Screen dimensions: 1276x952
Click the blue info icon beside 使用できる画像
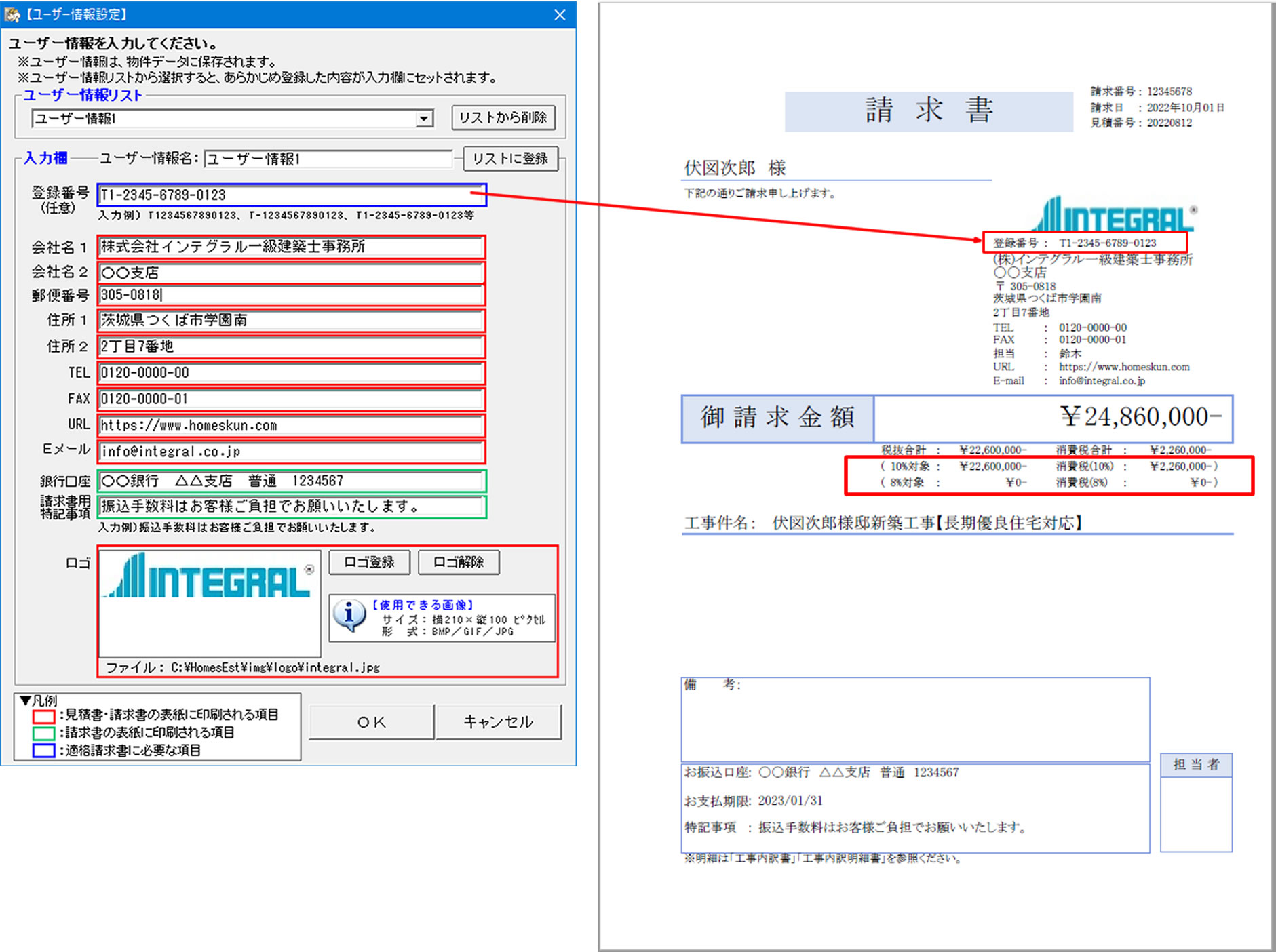pyautogui.click(x=349, y=616)
